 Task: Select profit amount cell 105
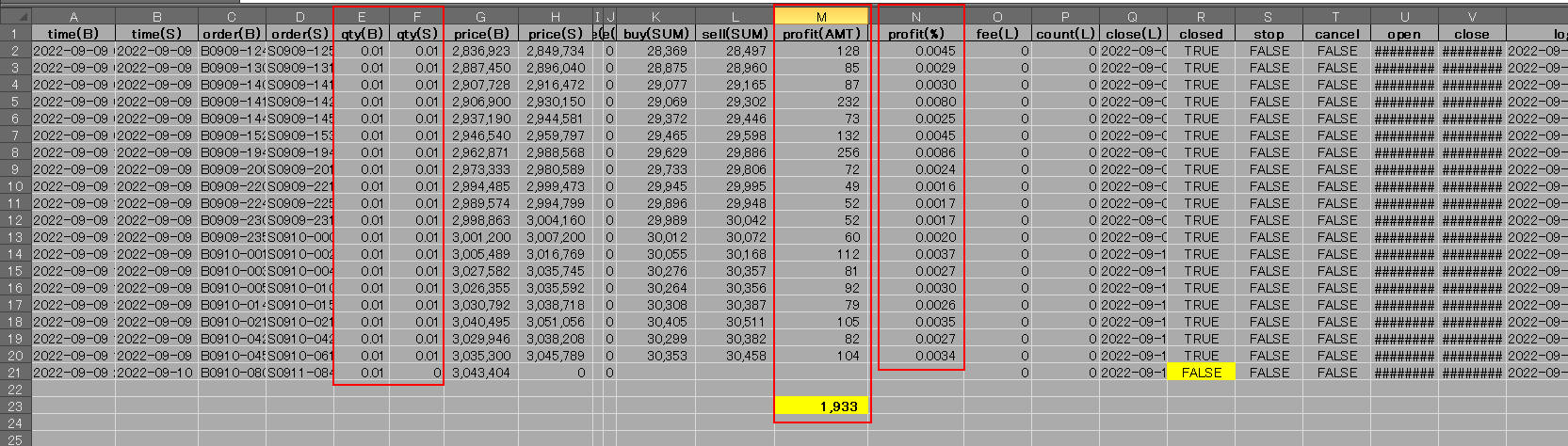point(821,322)
